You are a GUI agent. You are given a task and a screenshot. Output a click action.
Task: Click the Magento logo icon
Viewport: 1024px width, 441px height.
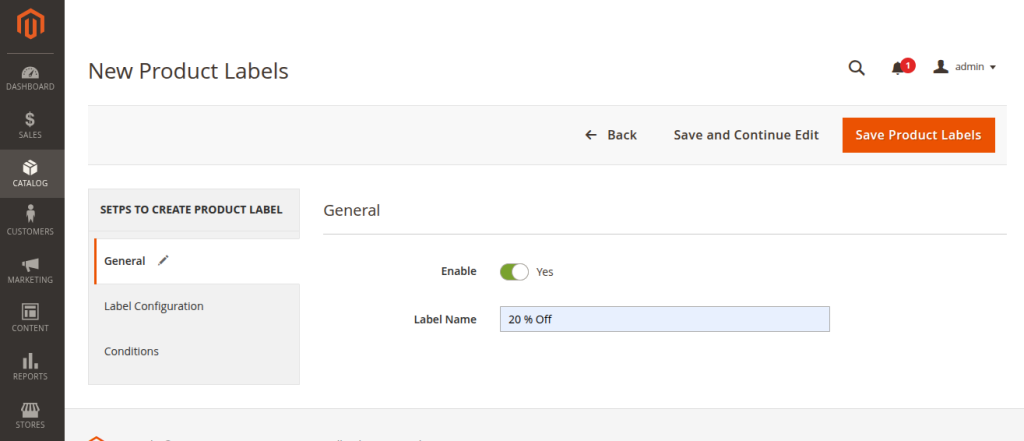click(x=31, y=21)
